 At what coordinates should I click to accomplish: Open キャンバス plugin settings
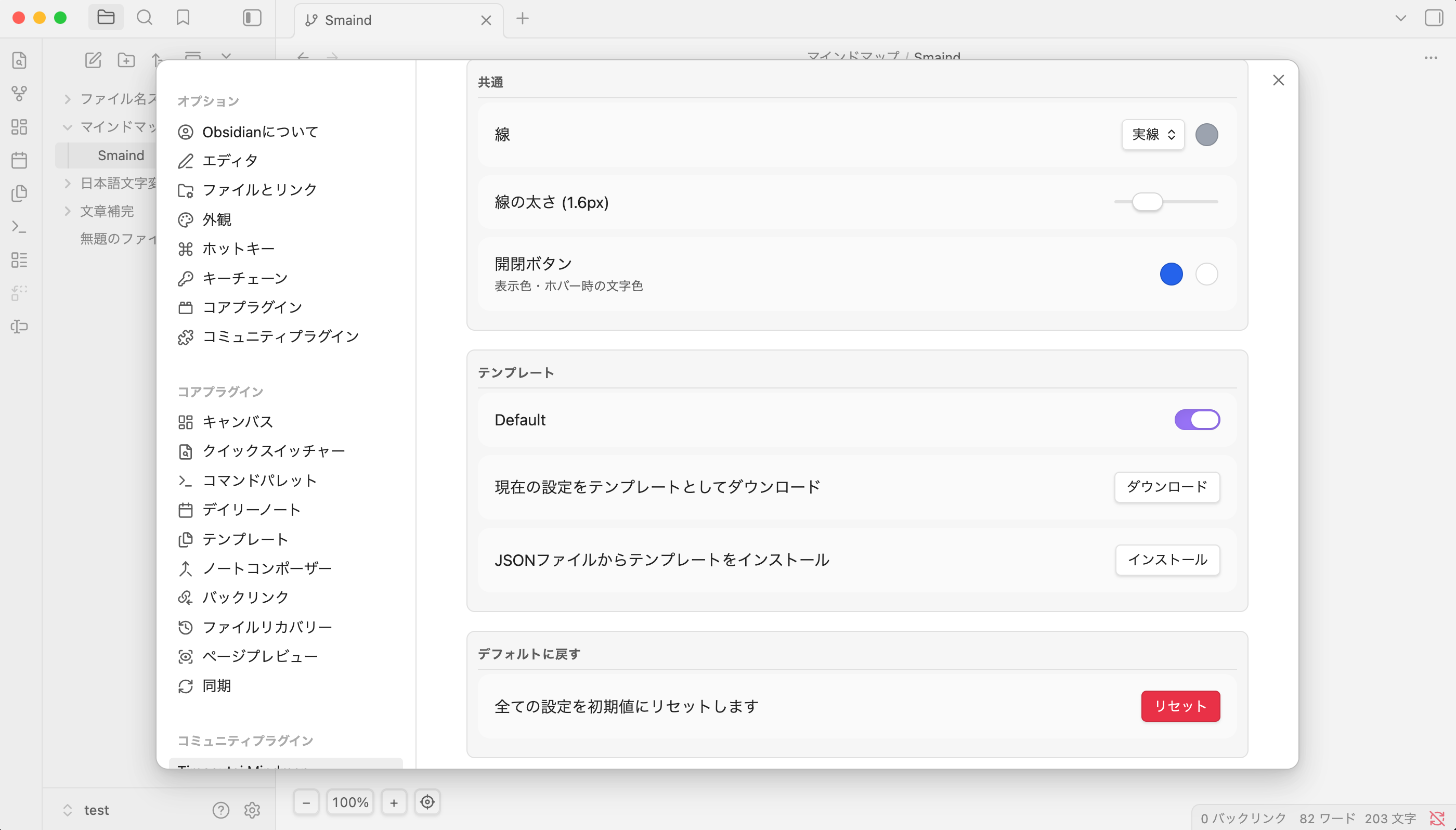click(285, 422)
